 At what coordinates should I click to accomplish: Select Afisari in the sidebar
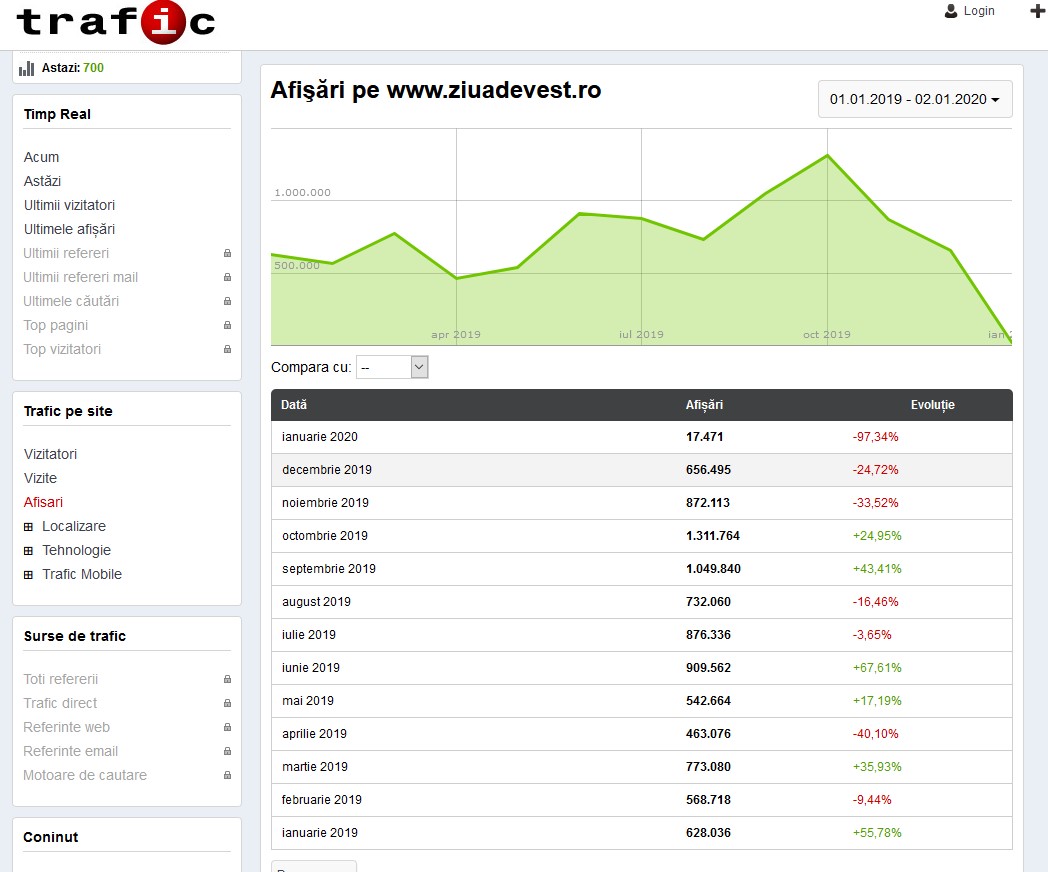point(43,502)
